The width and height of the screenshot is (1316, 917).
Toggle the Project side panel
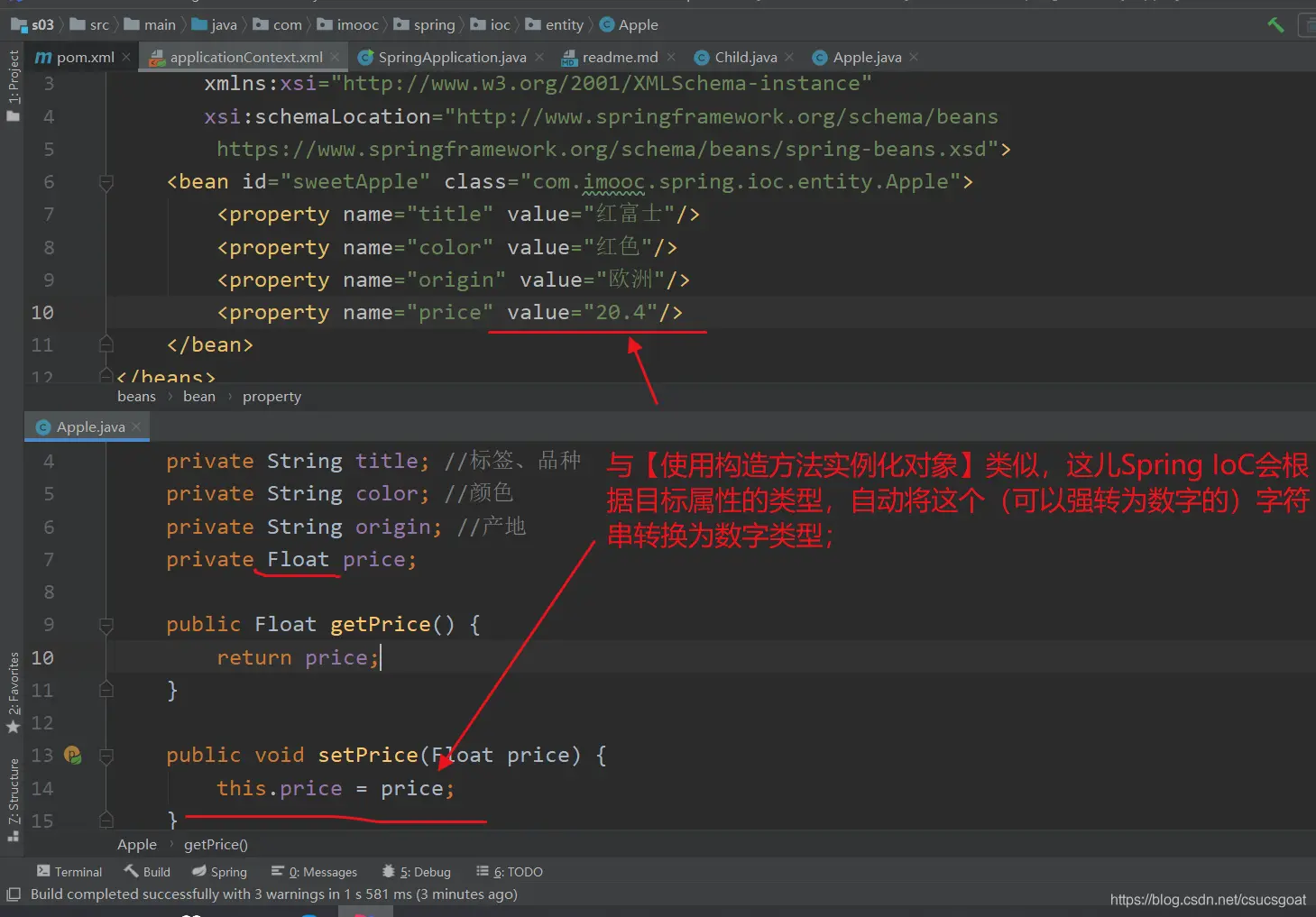tap(13, 86)
